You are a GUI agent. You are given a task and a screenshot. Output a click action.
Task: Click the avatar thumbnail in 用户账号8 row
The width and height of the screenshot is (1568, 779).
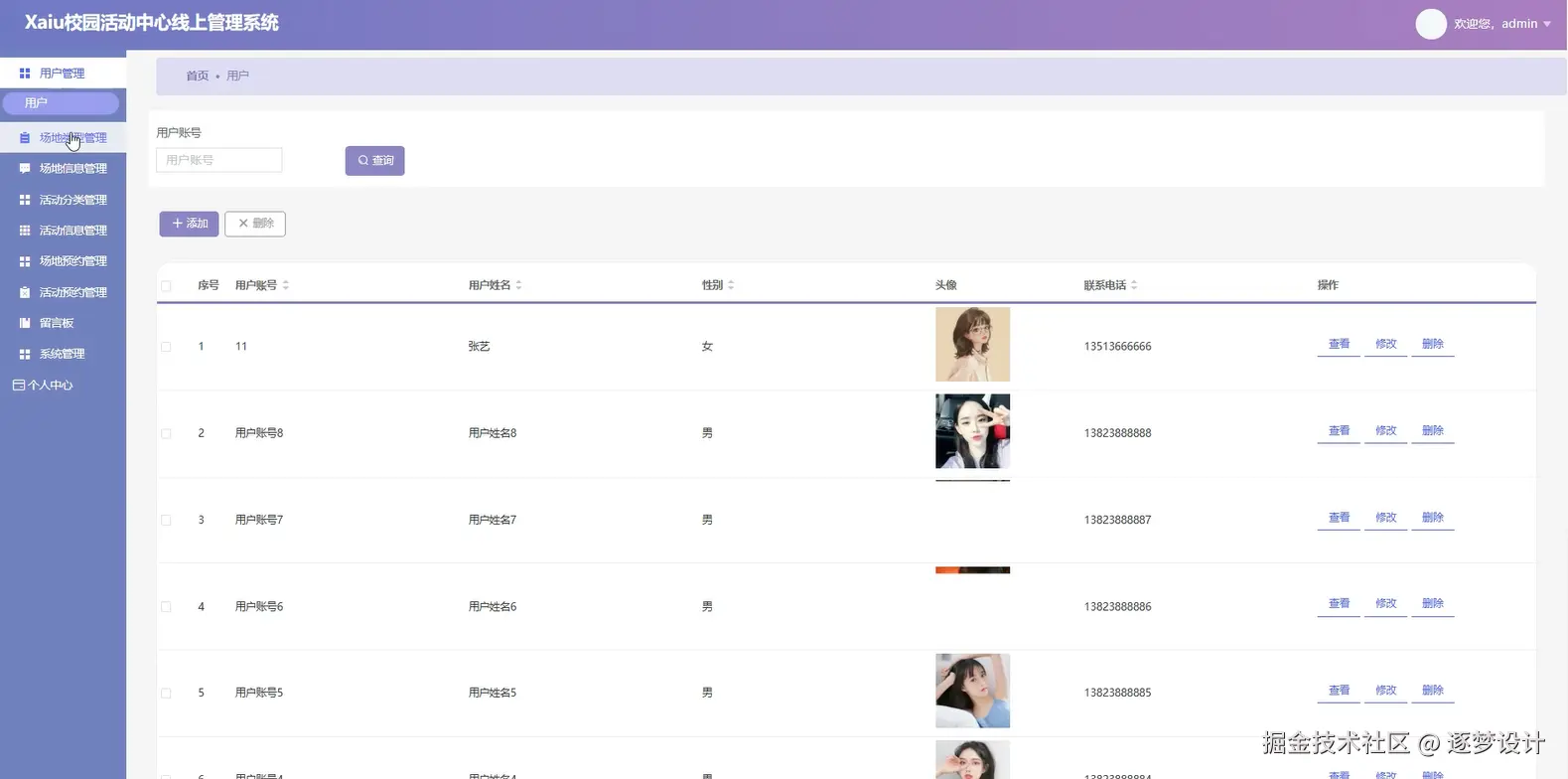[972, 431]
